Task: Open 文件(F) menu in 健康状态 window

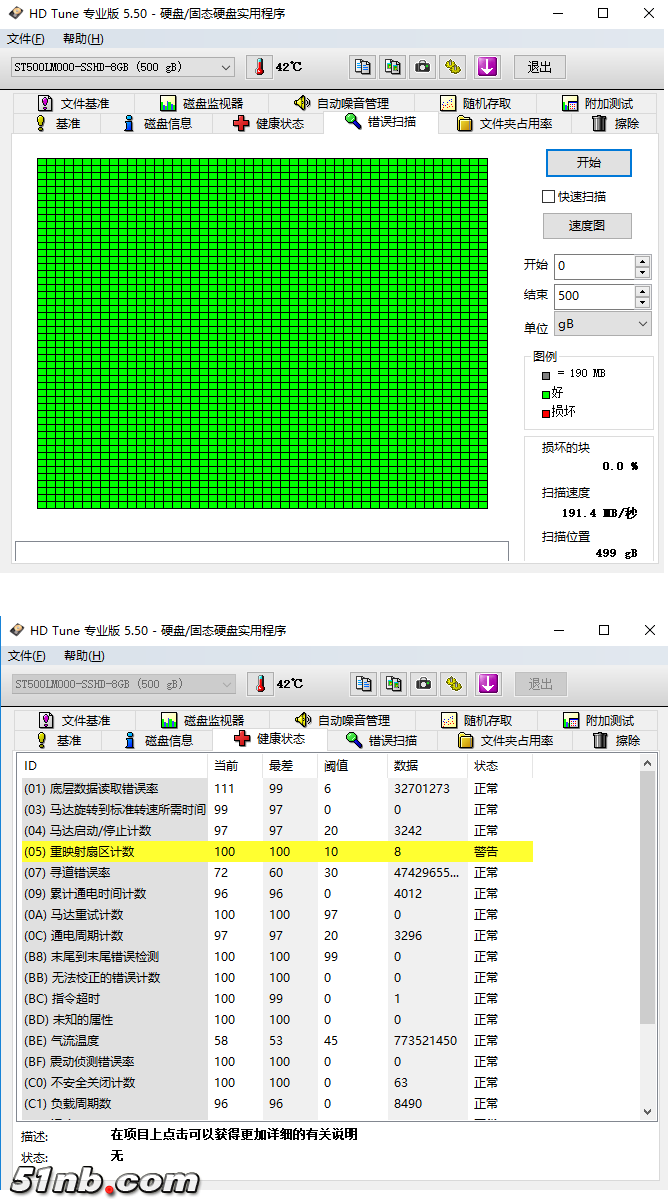Action: click(26, 656)
